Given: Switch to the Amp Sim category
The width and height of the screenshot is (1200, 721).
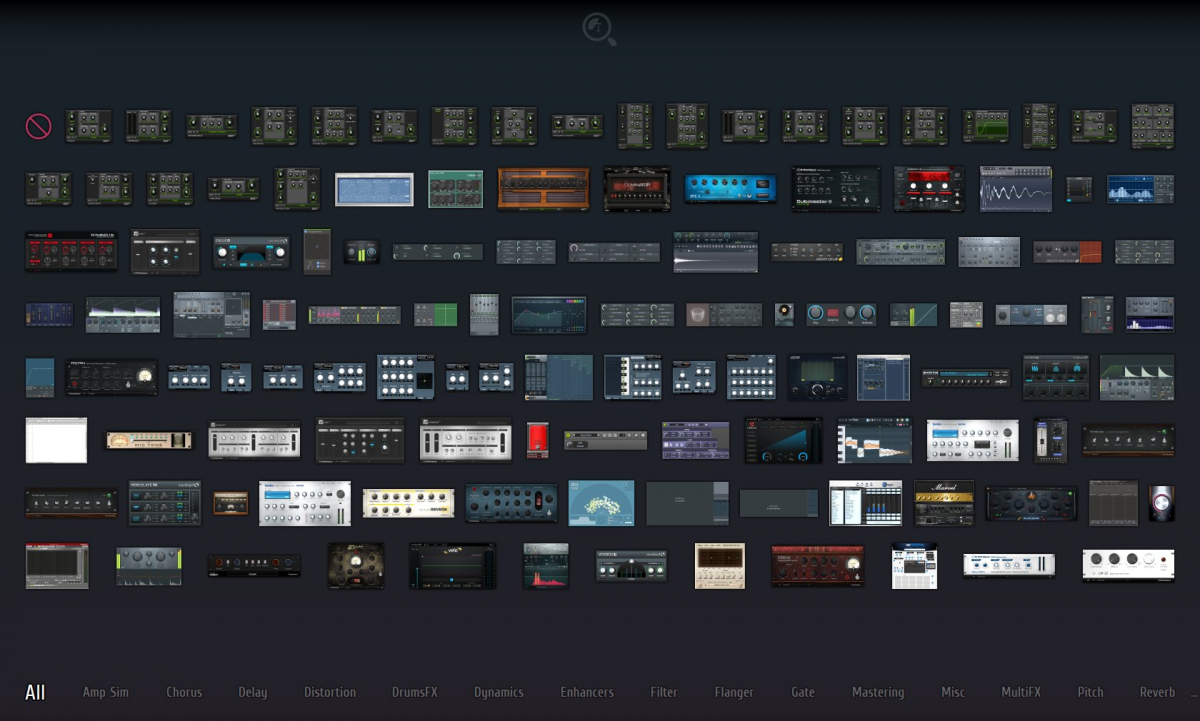Looking at the screenshot, I should tap(106, 692).
